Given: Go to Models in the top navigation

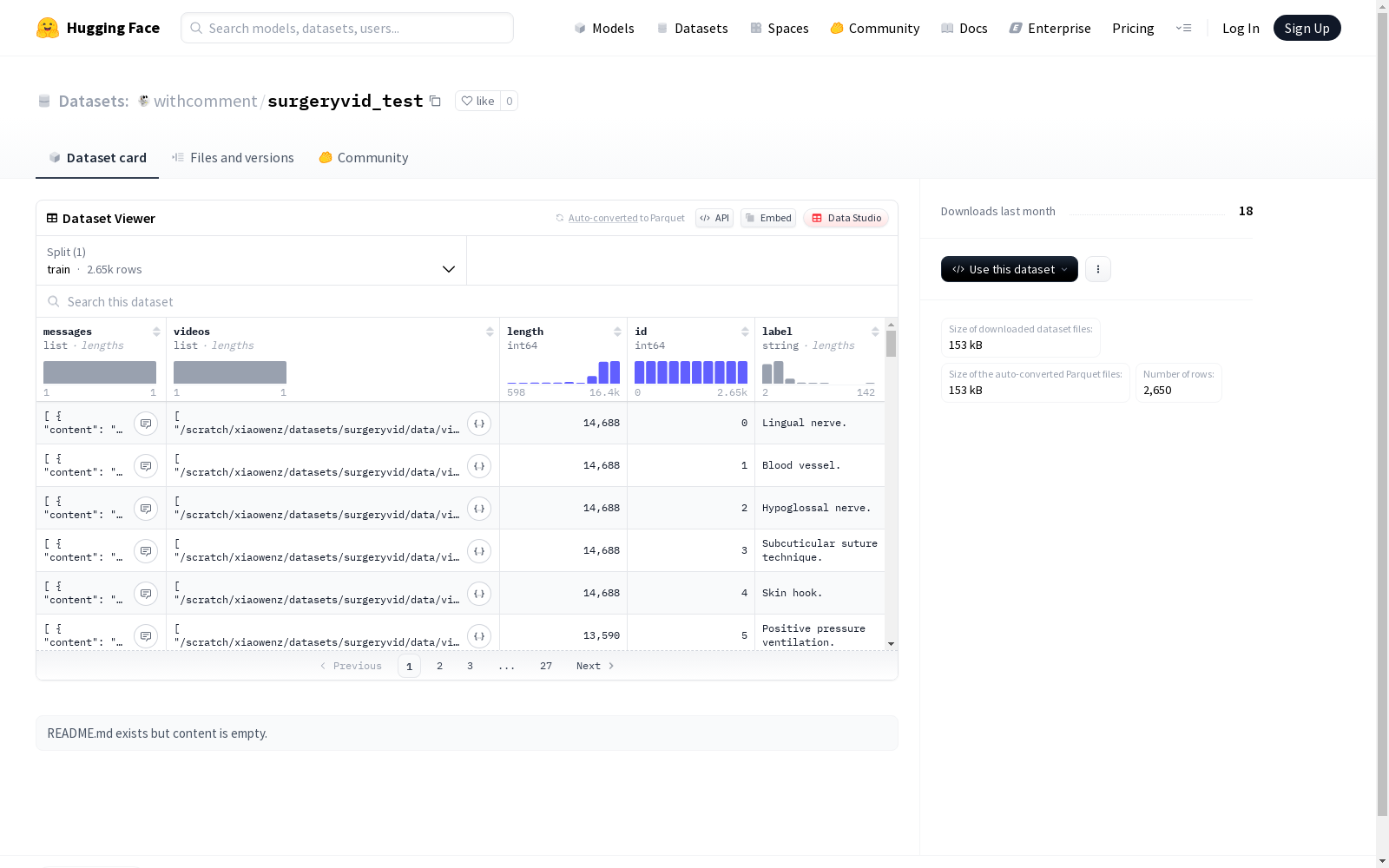Looking at the screenshot, I should pos(604,29).
